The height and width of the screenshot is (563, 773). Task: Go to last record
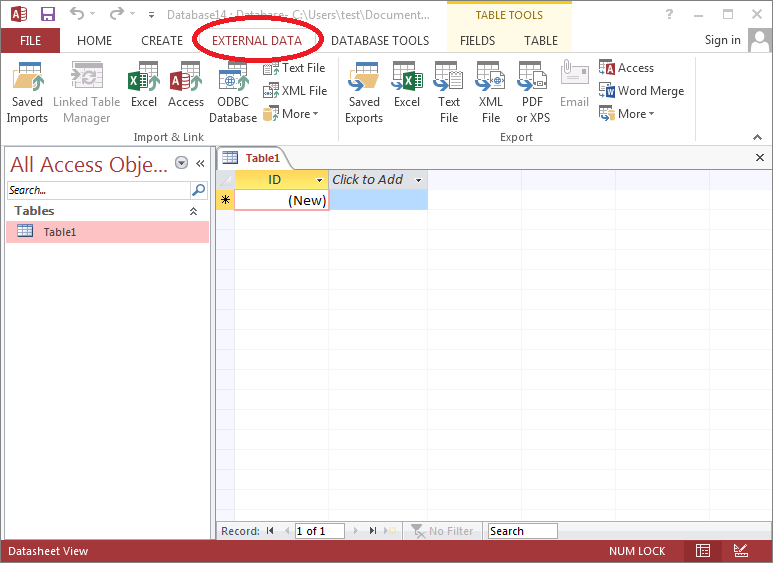pyautogui.click(x=373, y=531)
